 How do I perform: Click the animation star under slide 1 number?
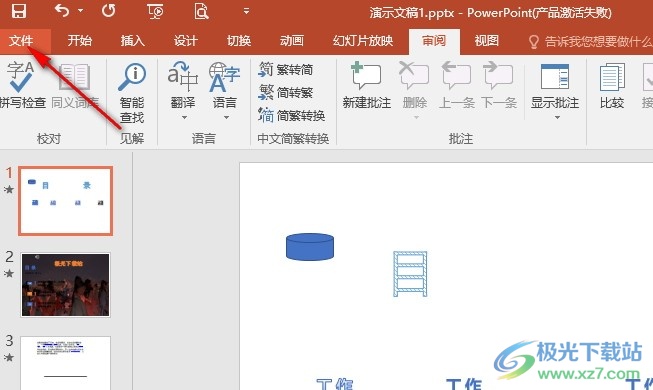click(8, 190)
